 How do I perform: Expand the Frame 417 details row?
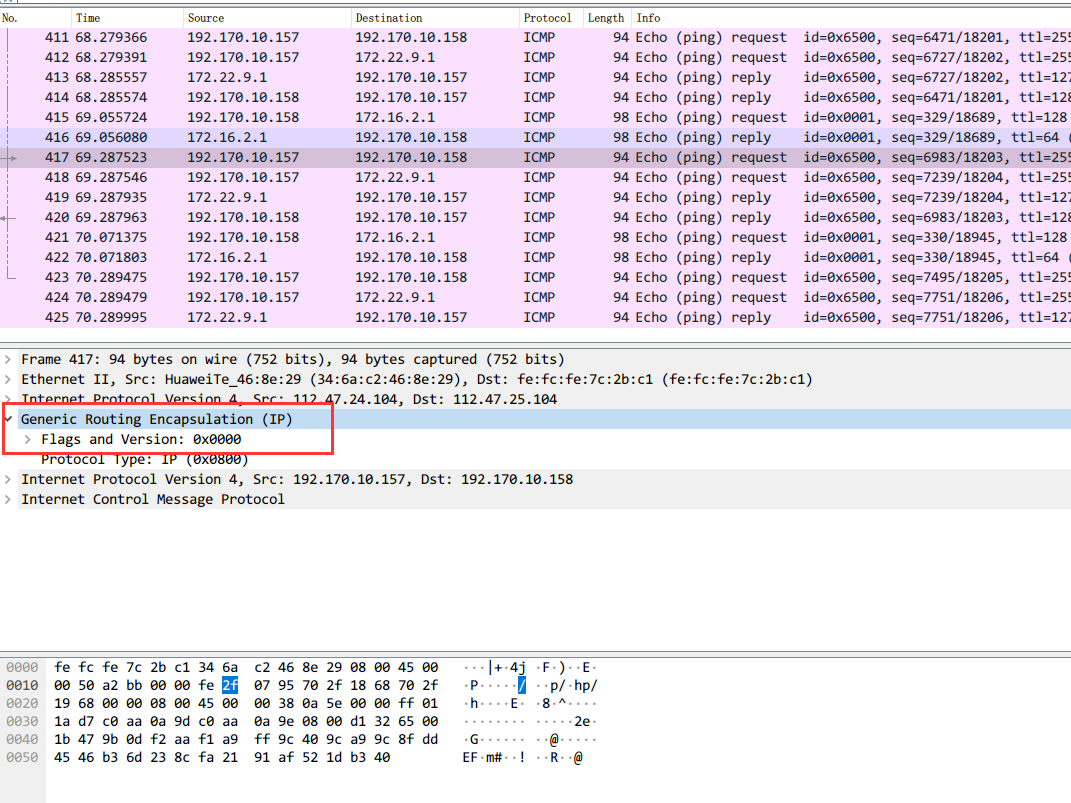click(x=8, y=359)
